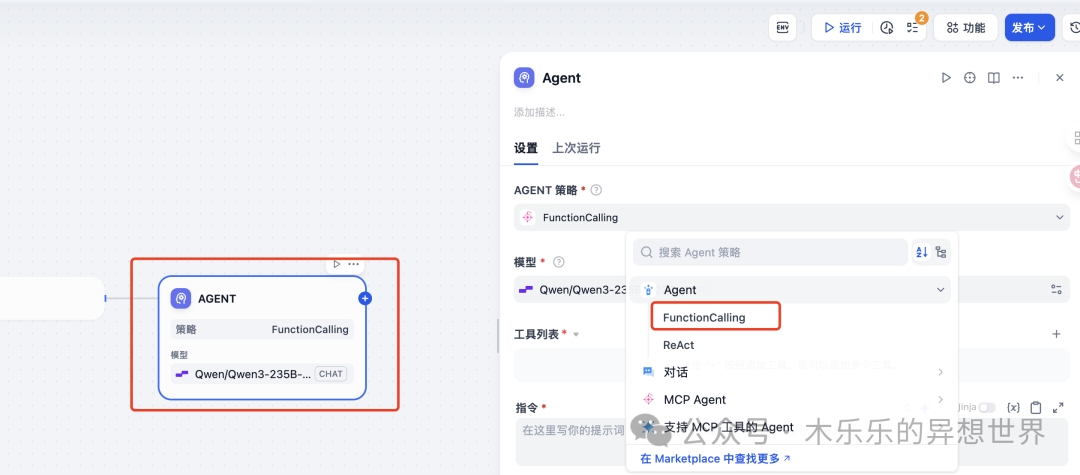Viewport: 1080px width, 475px height.
Task: Switch to the 设置 tab
Action: point(526,148)
